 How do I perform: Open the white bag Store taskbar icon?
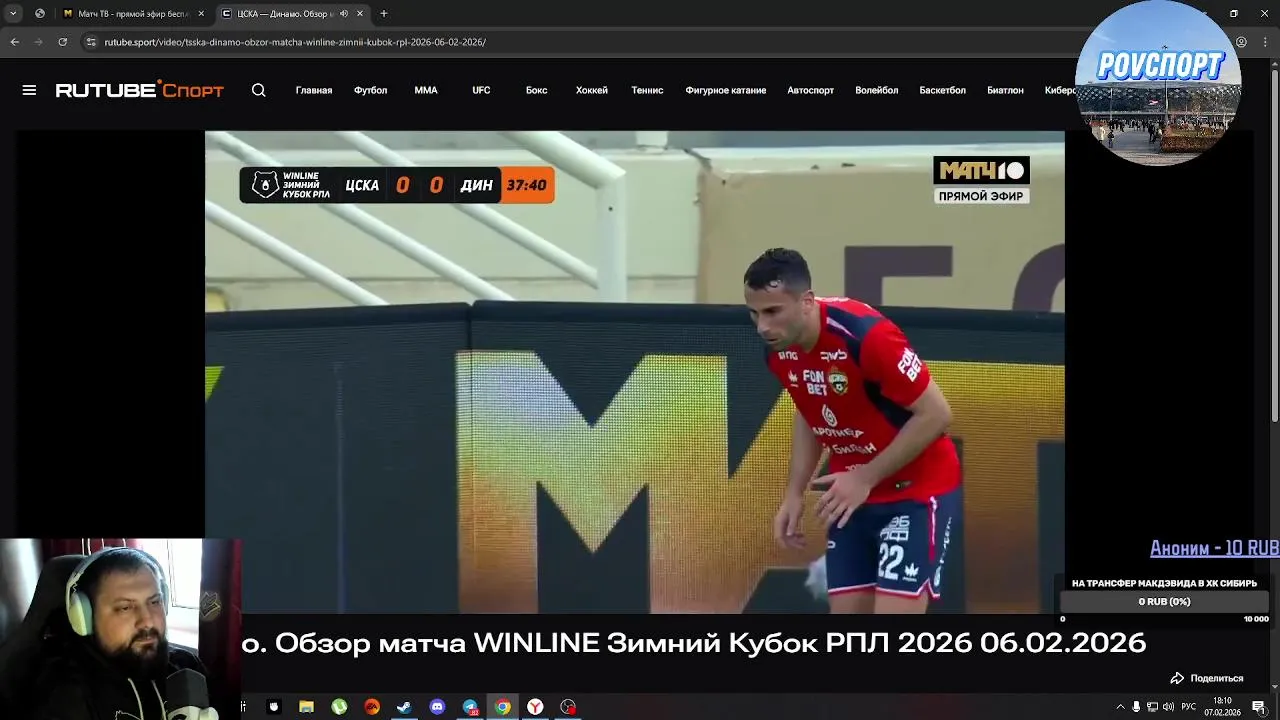[x=273, y=707]
